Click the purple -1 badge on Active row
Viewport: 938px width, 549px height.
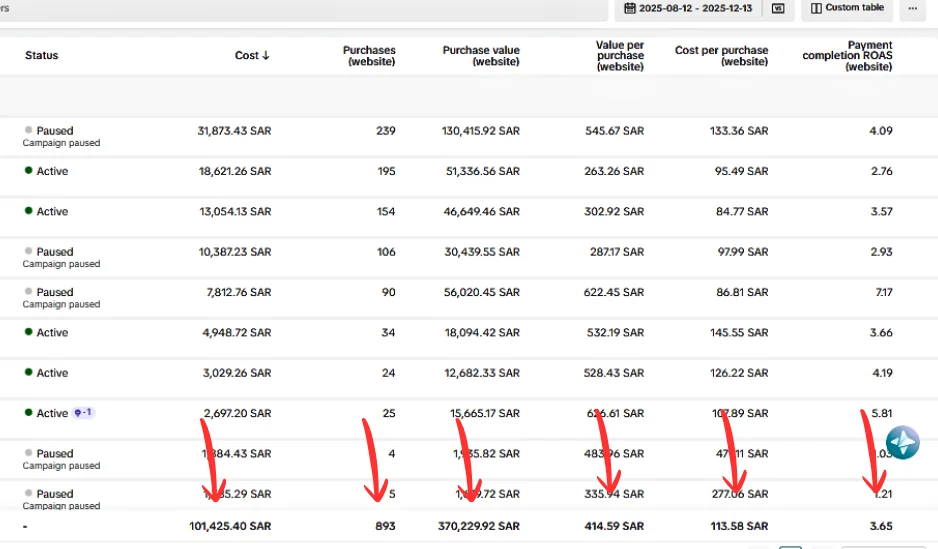pyautogui.click(x=83, y=413)
